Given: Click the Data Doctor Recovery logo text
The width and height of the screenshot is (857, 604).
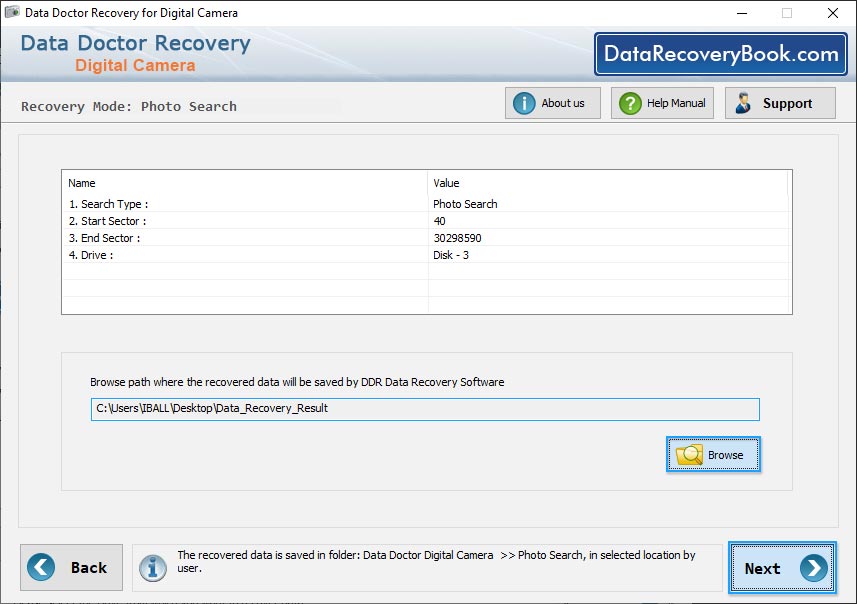Looking at the screenshot, I should (134, 43).
